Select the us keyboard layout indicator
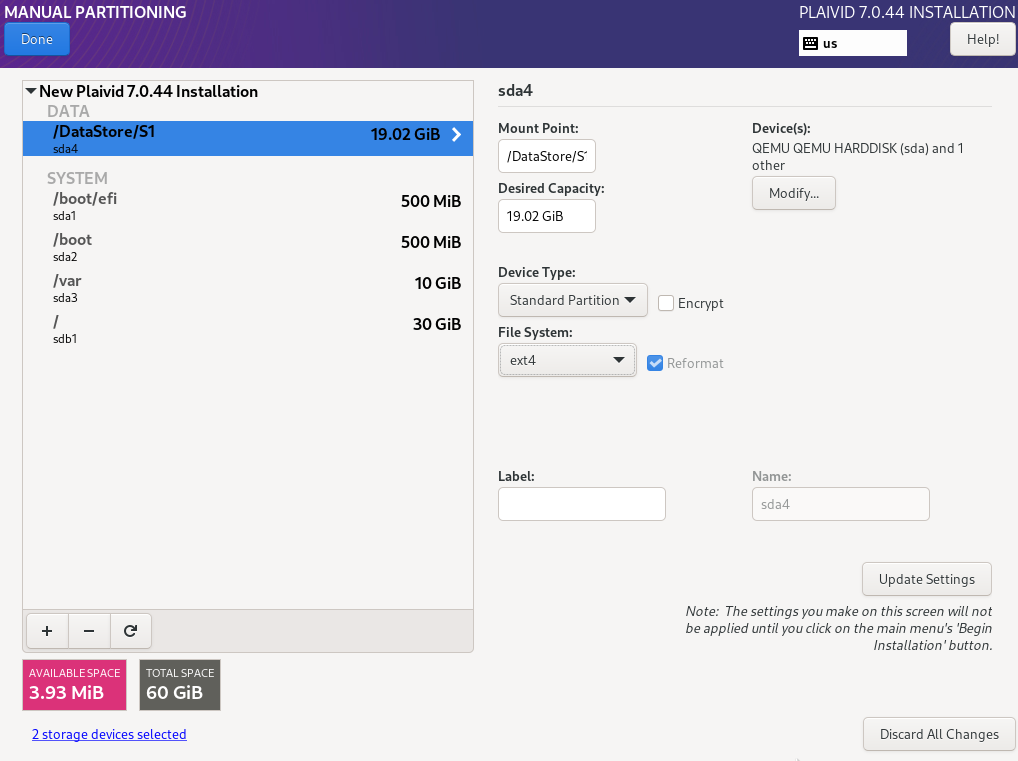Screen dimensions: 1018x761 852,44
